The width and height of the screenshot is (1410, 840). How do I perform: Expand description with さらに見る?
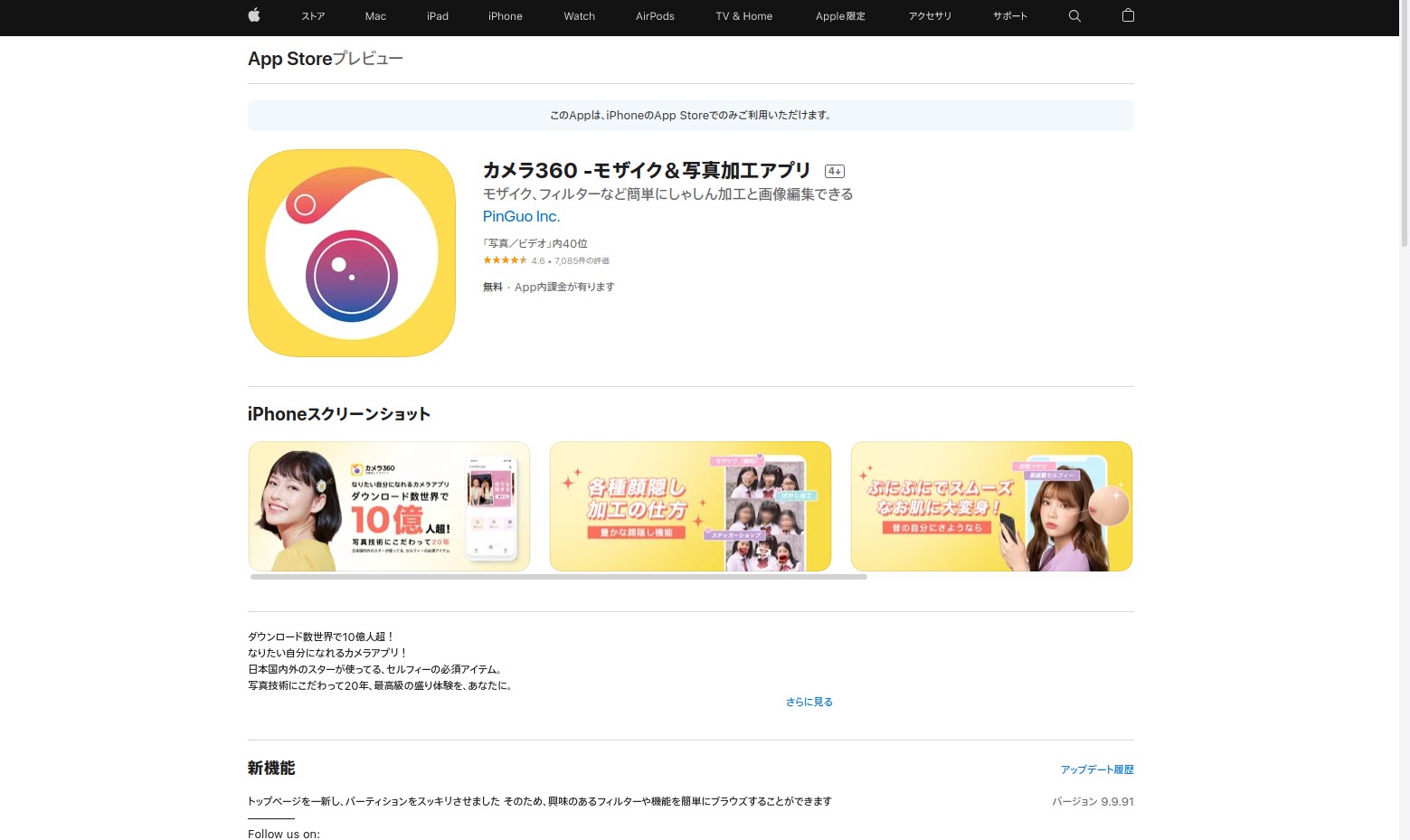(809, 702)
